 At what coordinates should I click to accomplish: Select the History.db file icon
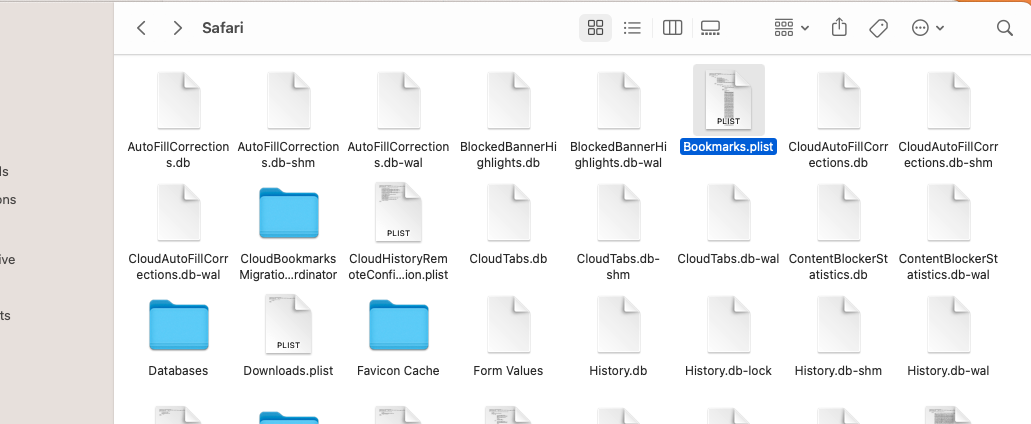click(x=619, y=324)
